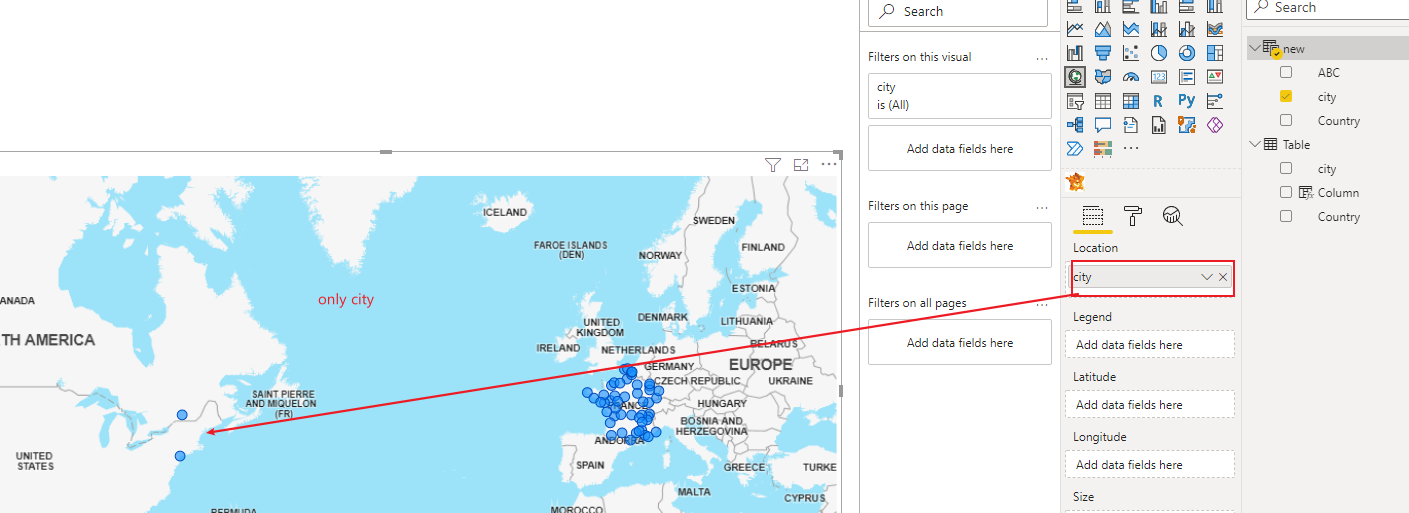
Task: Select the Key influencers visualization
Action: (1215, 101)
